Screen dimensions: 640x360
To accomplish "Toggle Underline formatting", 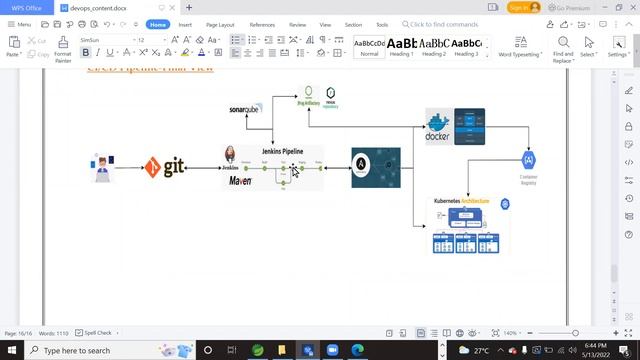I will coord(109,53).
